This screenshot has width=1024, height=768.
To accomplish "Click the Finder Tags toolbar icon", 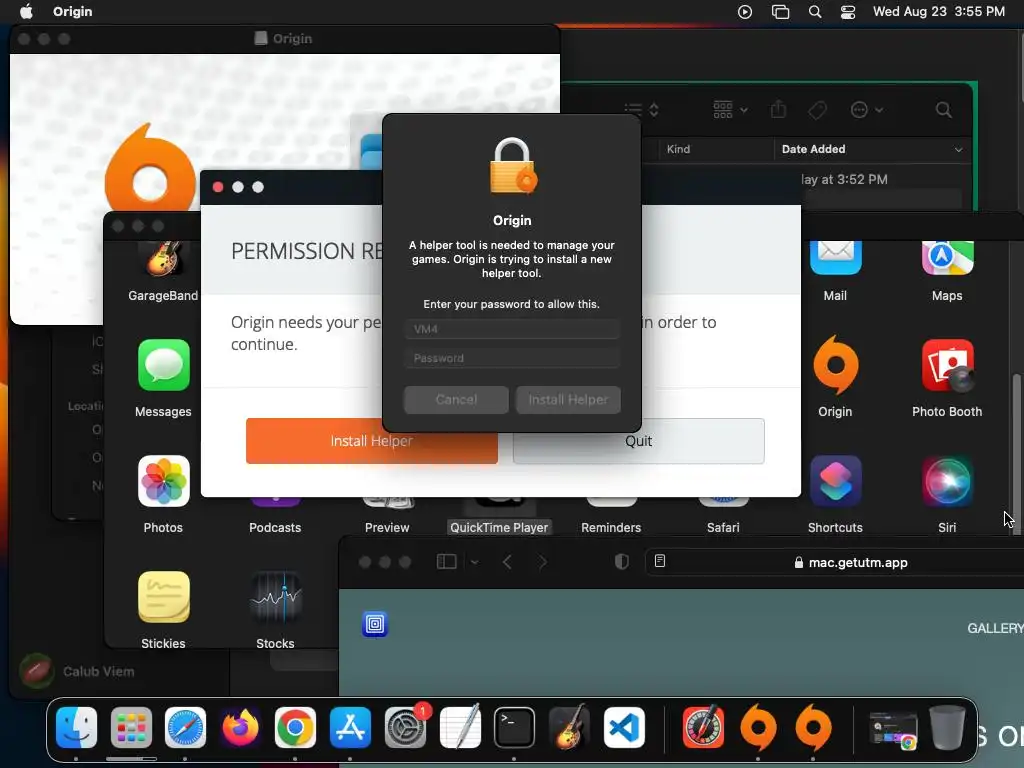I will [x=818, y=110].
